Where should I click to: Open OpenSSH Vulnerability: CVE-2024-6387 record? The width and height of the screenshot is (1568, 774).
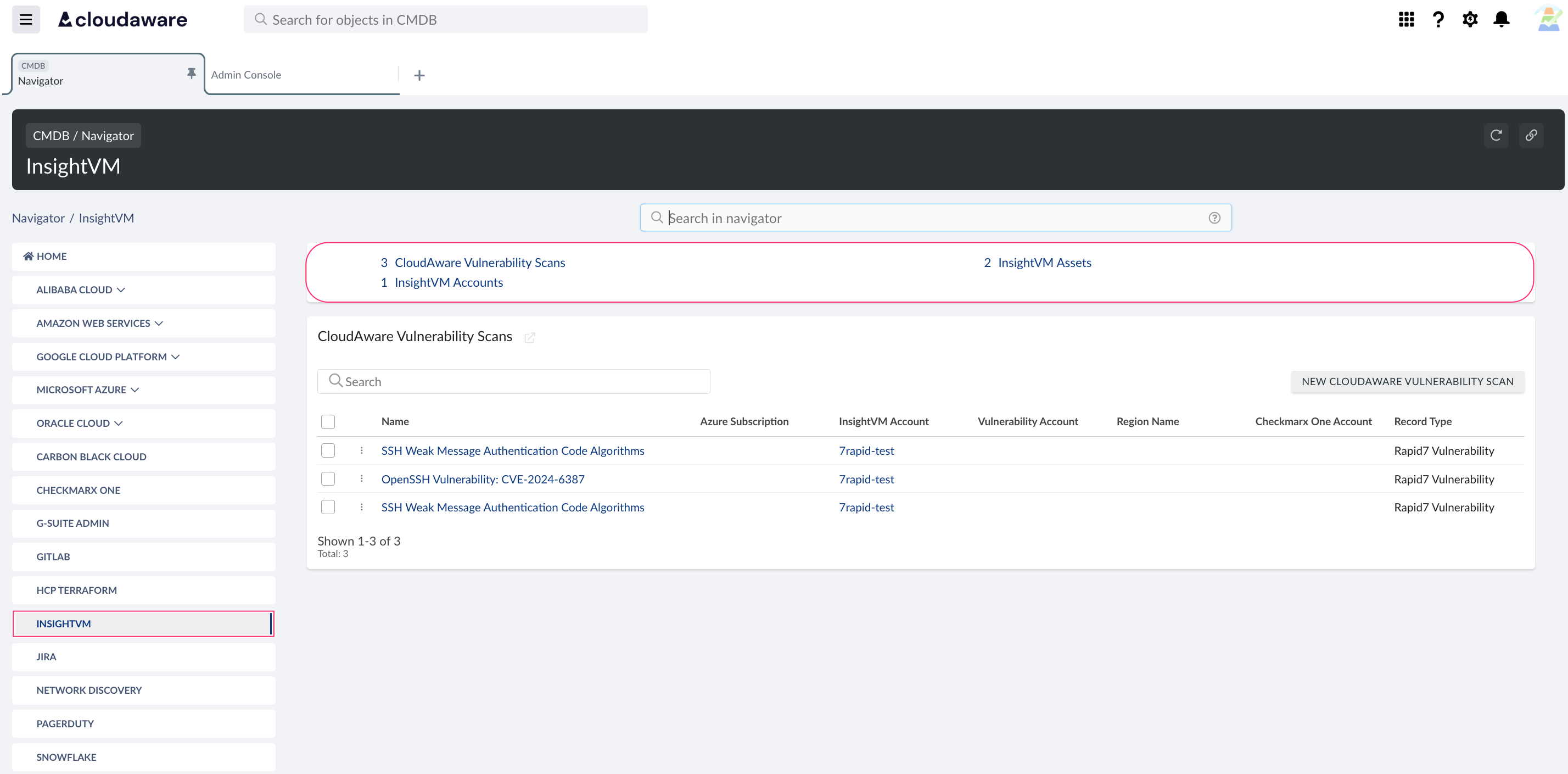pyautogui.click(x=483, y=479)
